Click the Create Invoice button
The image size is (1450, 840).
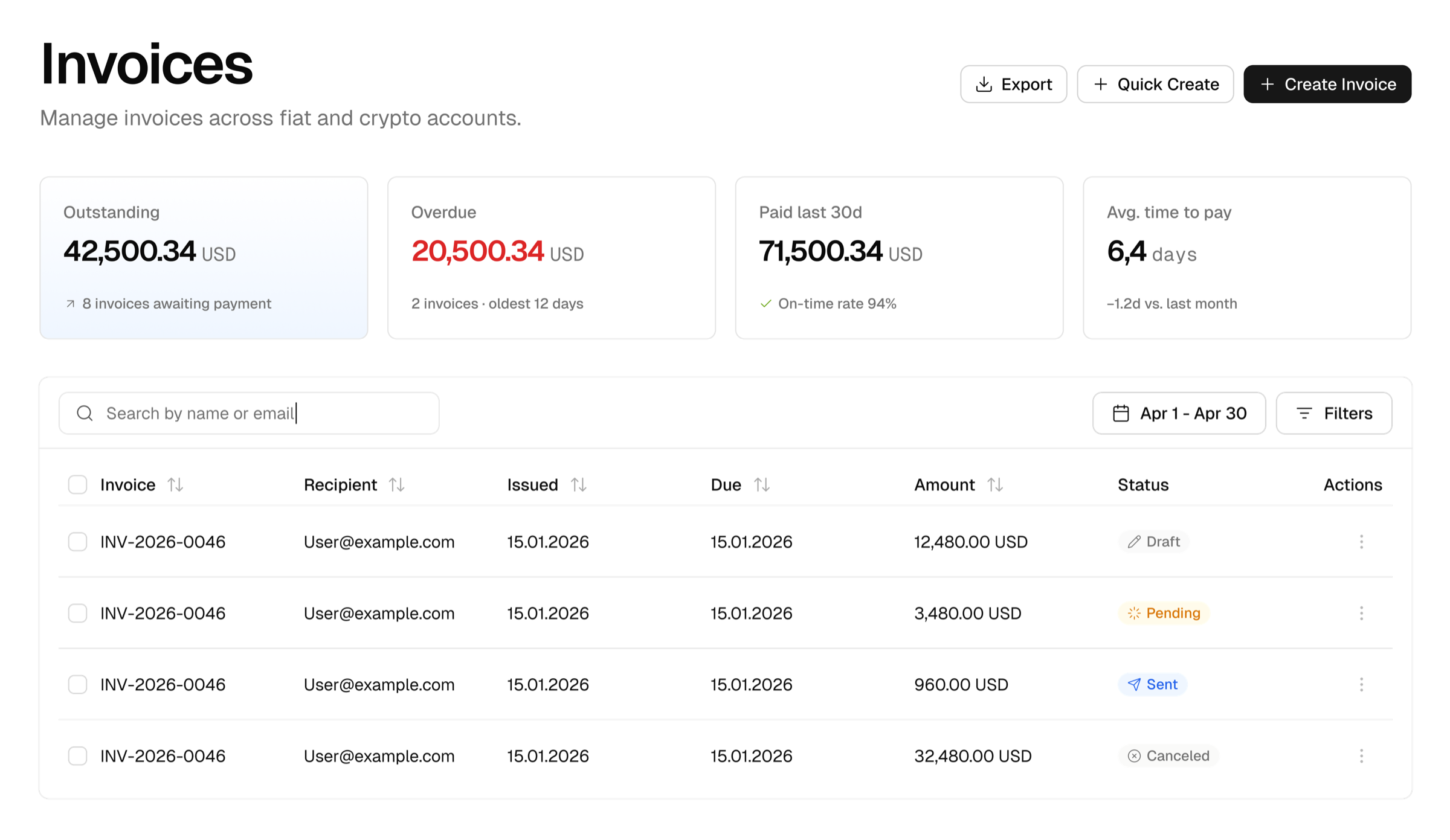pos(1327,84)
